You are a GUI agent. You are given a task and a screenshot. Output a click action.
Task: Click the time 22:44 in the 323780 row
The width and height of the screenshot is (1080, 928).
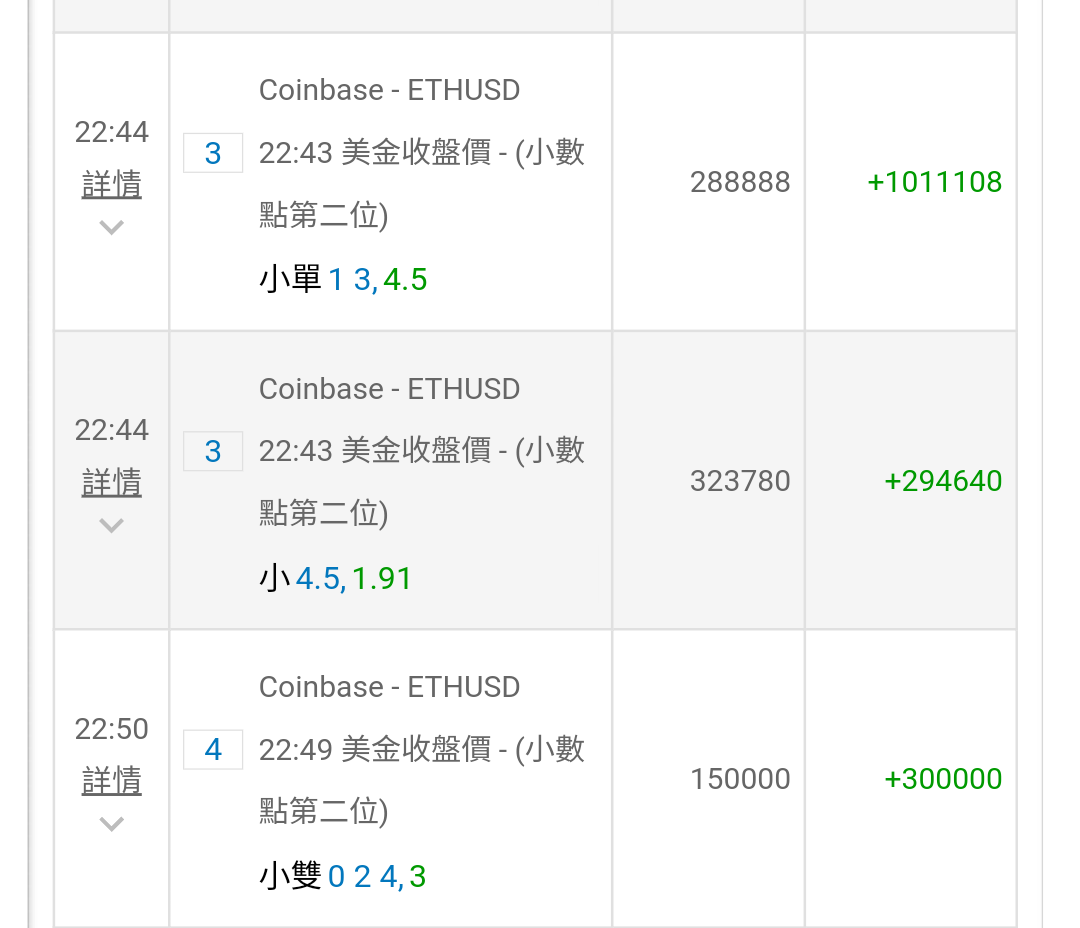coord(112,431)
